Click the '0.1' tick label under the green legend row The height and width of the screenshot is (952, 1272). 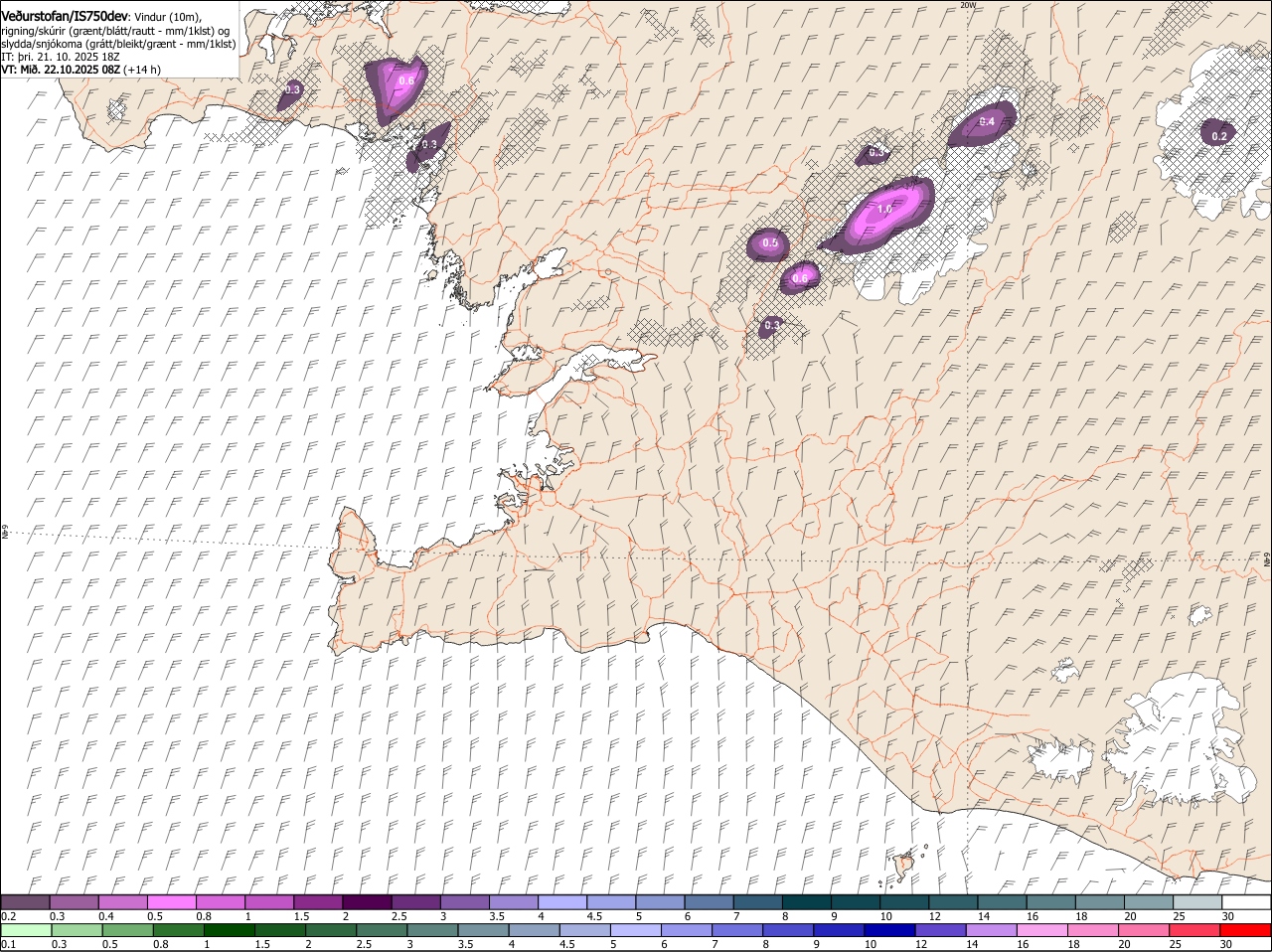tap(9, 944)
